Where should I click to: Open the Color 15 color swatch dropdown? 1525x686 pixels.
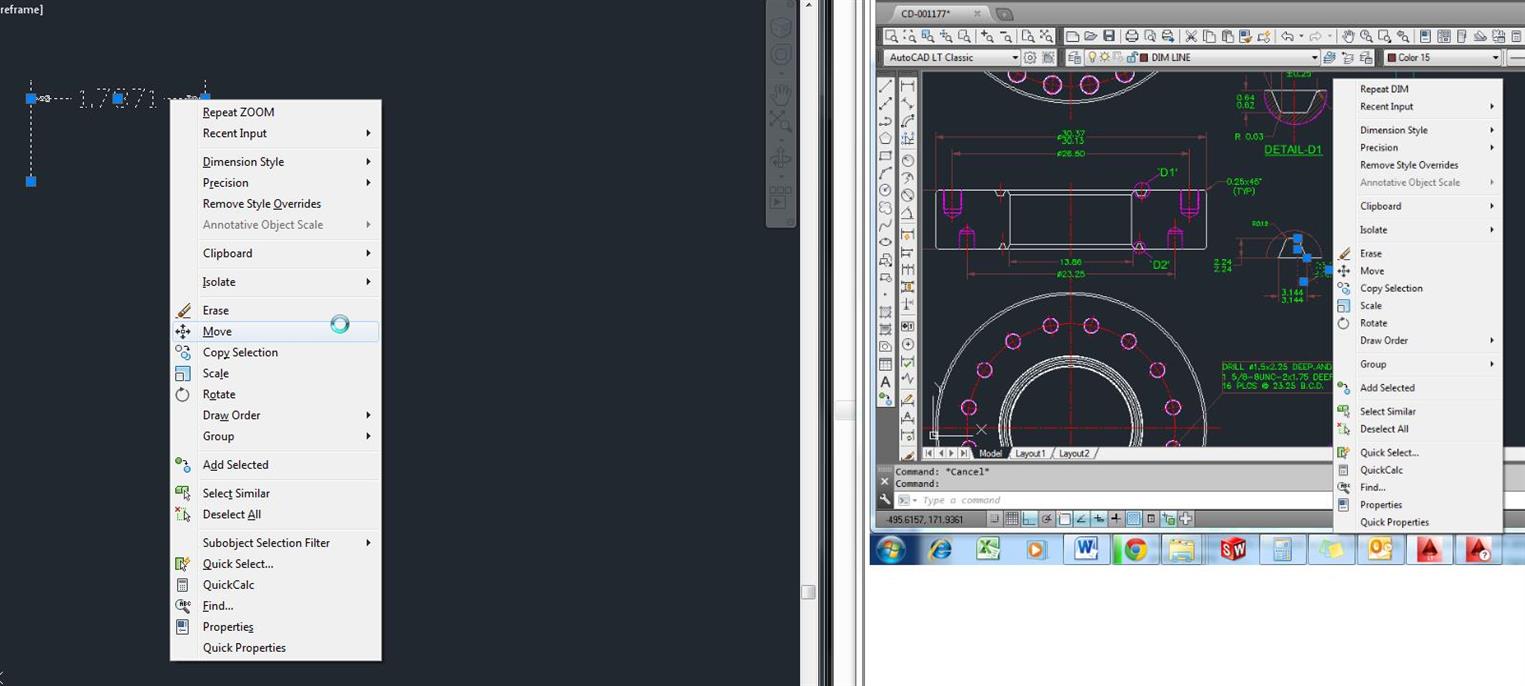[x=1497, y=57]
